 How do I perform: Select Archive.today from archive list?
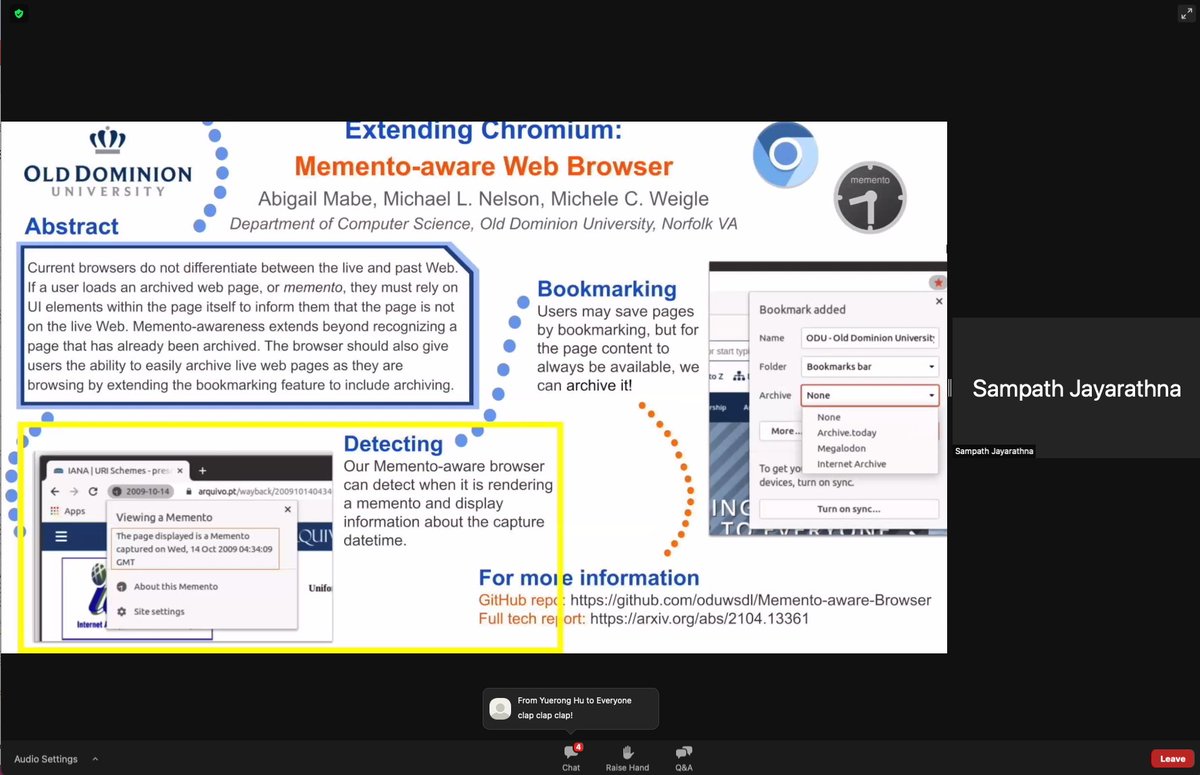tap(847, 433)
